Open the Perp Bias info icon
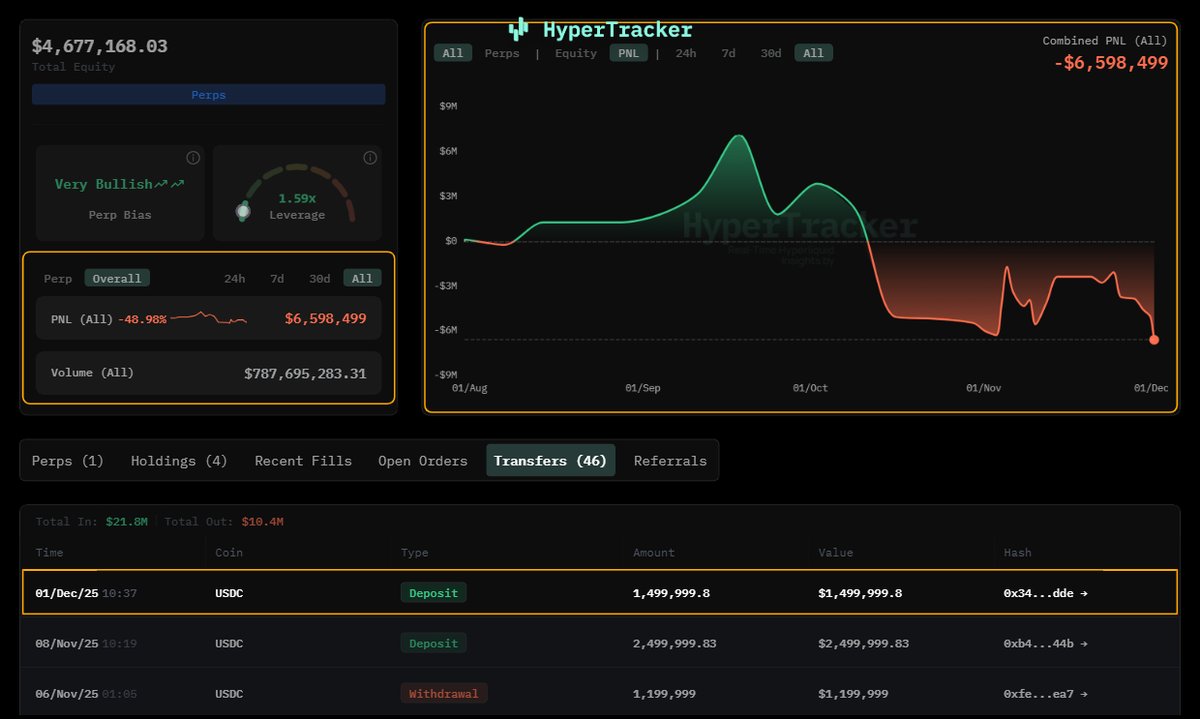This screenshot has height=719, width=1200. (x=193, y=157)
